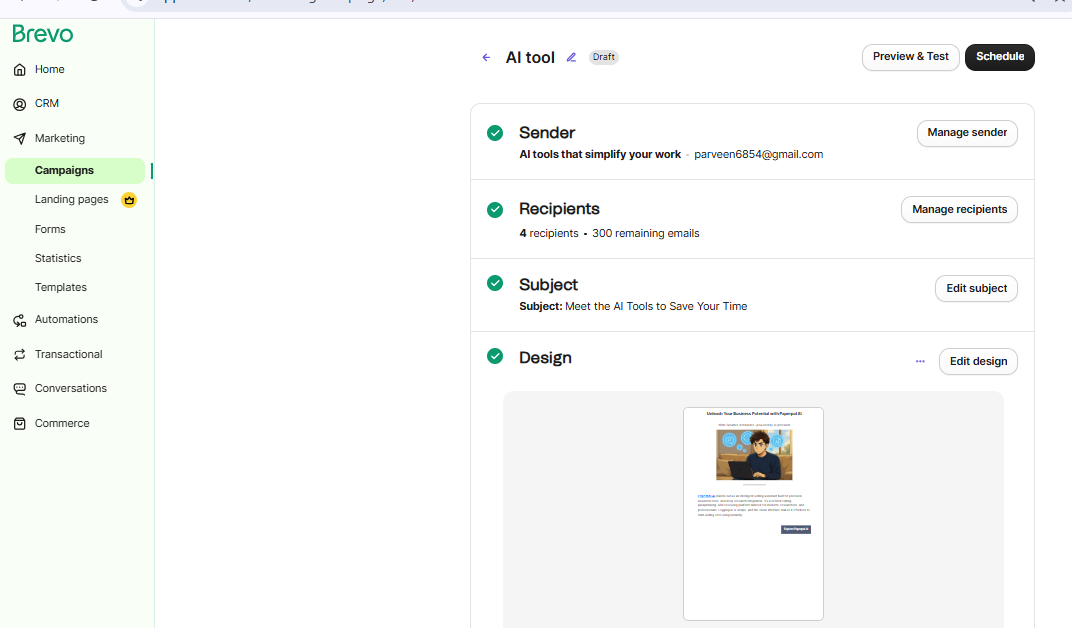Click the Preview & Test button
1072x628 pixels.
click(x=910, y=57)
